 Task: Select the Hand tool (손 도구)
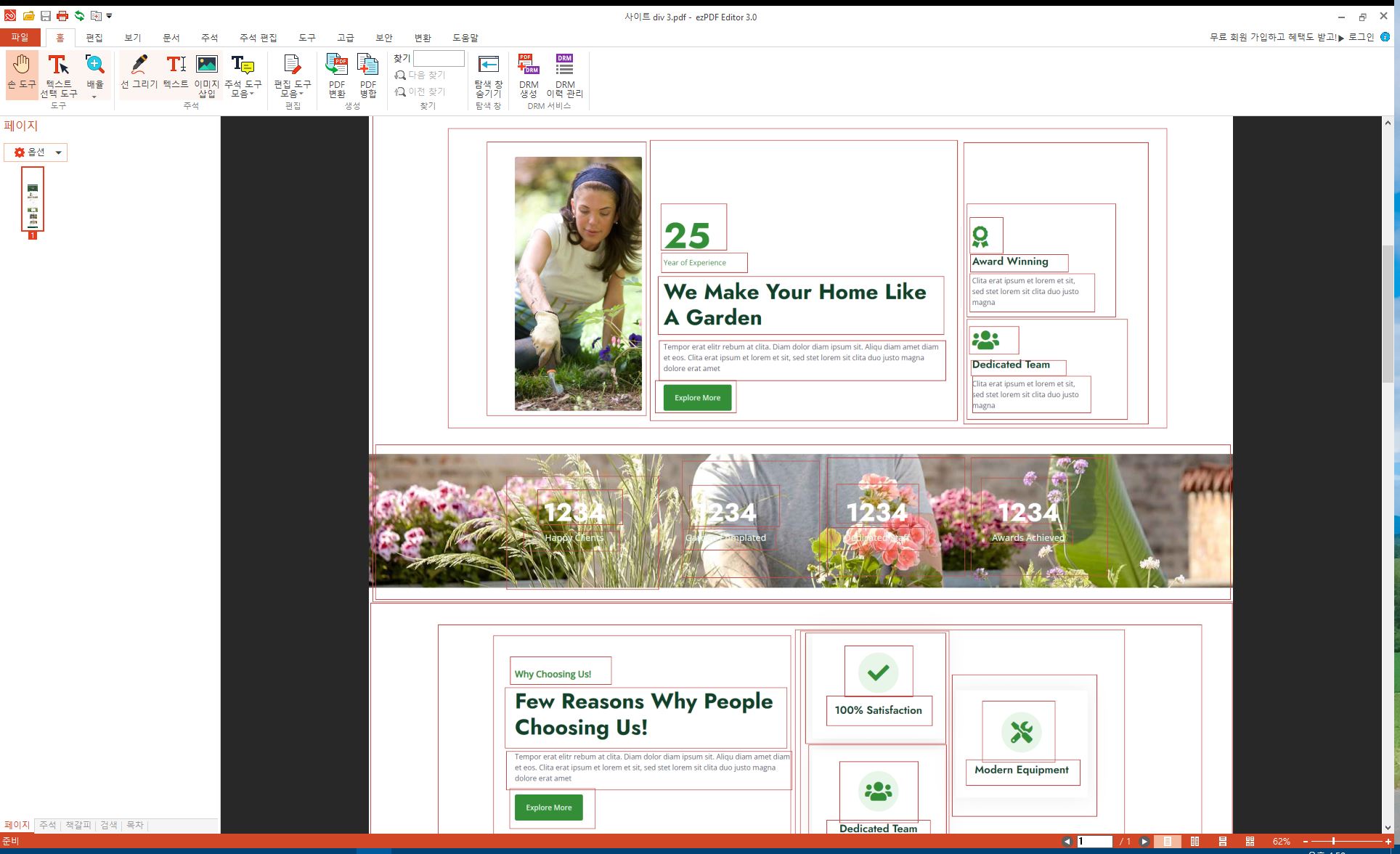(x=22, y=71)
